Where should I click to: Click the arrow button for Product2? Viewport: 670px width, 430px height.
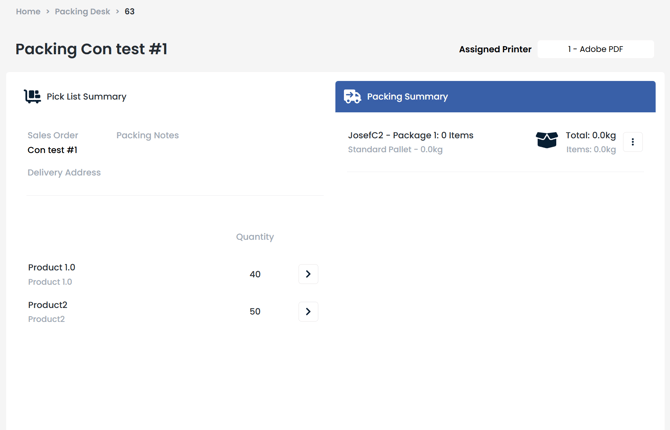tap(308, 312)
